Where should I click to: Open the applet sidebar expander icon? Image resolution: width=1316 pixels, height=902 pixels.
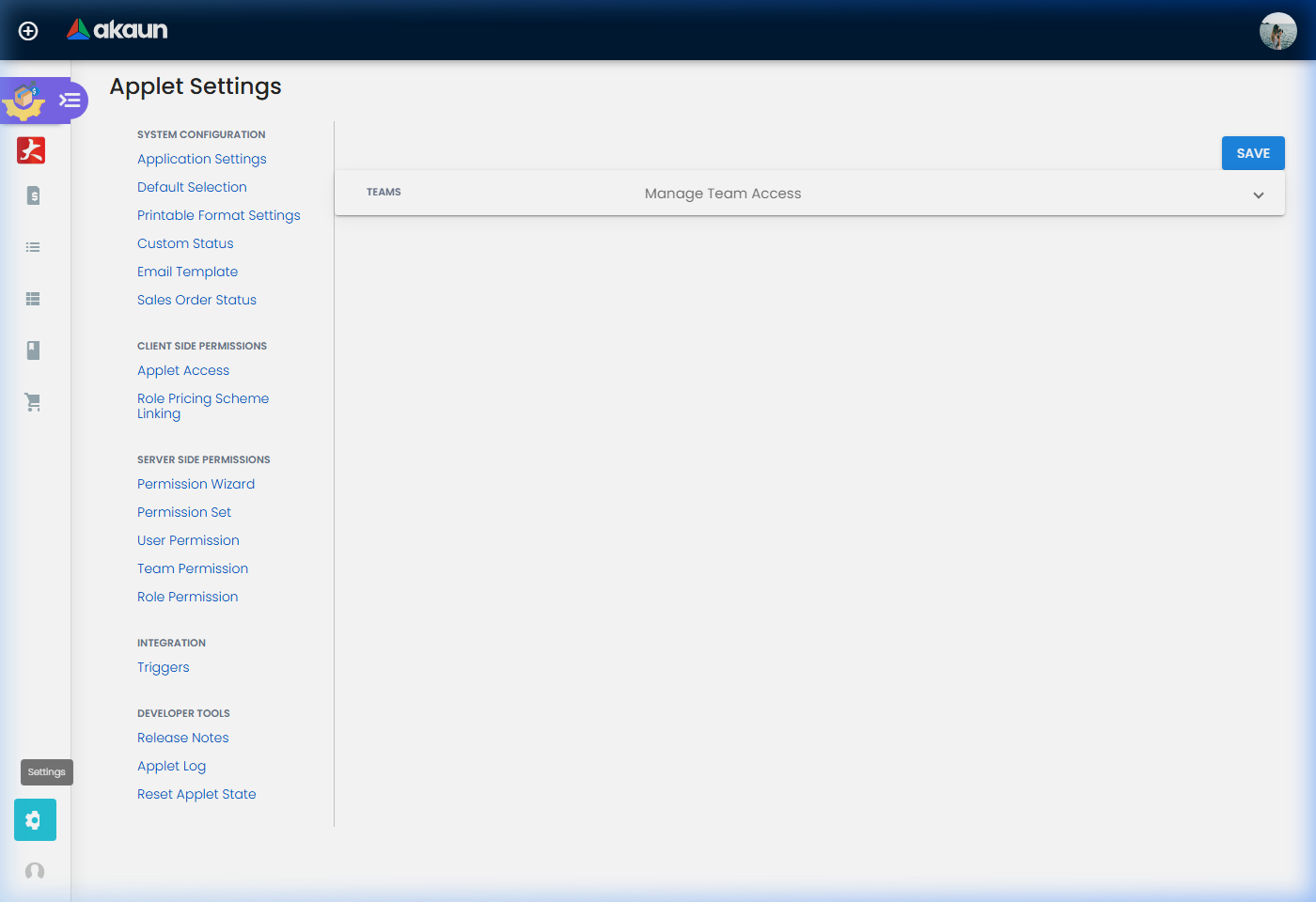68,99
